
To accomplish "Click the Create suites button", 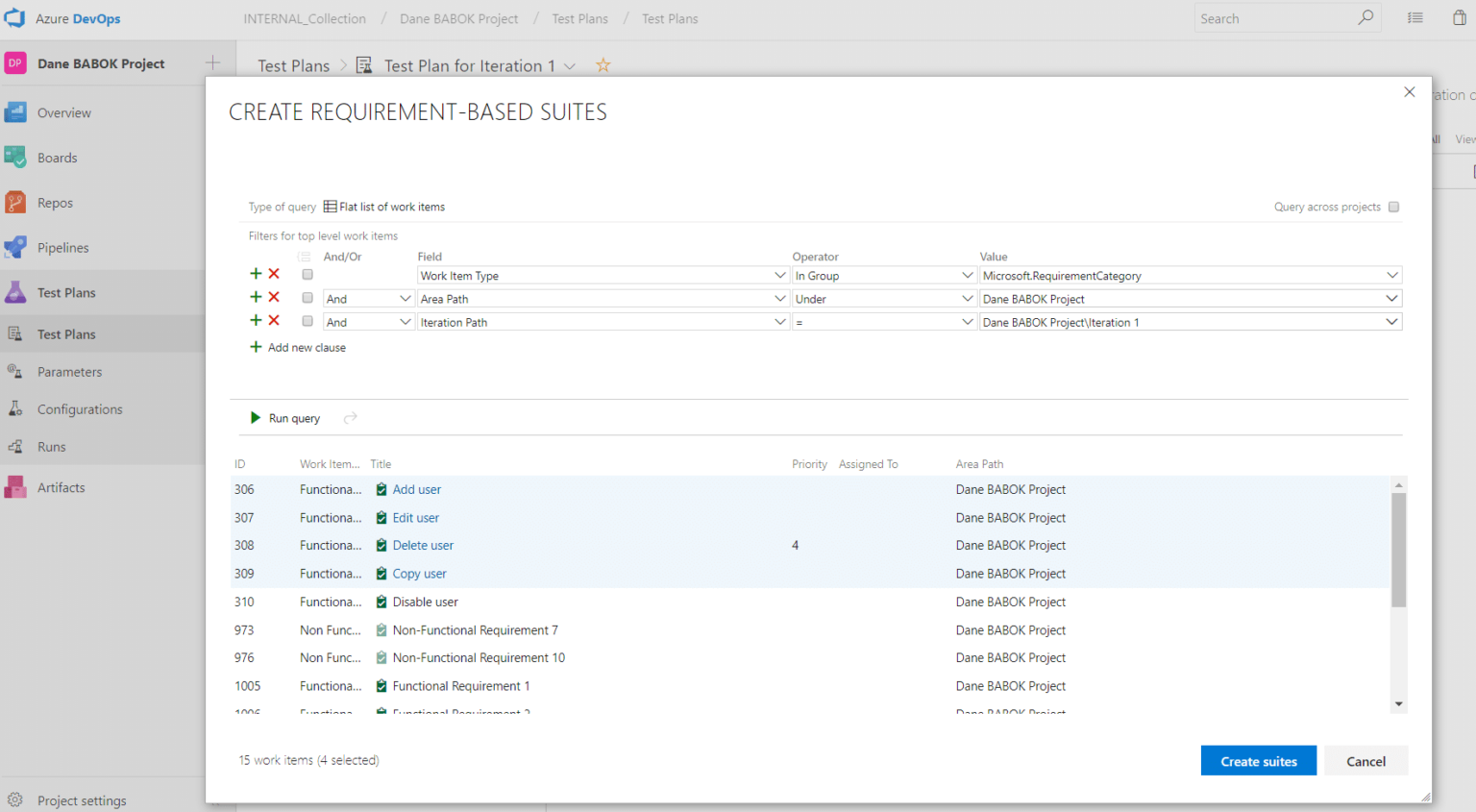I will [x=1258, y=760].
